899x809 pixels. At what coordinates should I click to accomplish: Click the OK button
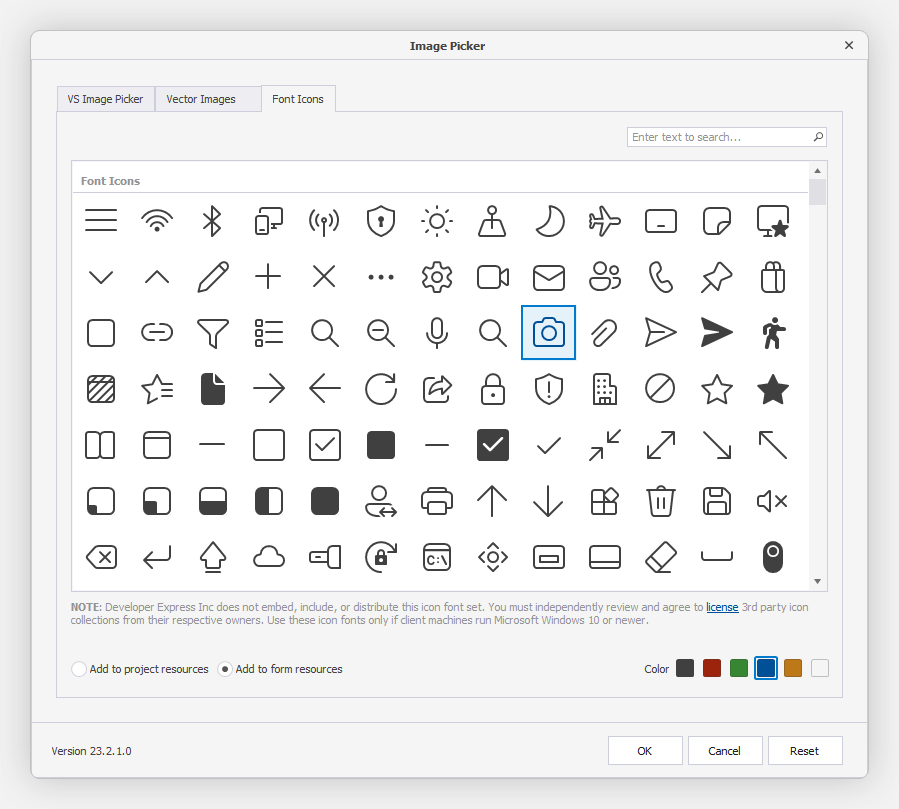click(x=645, y=750)
